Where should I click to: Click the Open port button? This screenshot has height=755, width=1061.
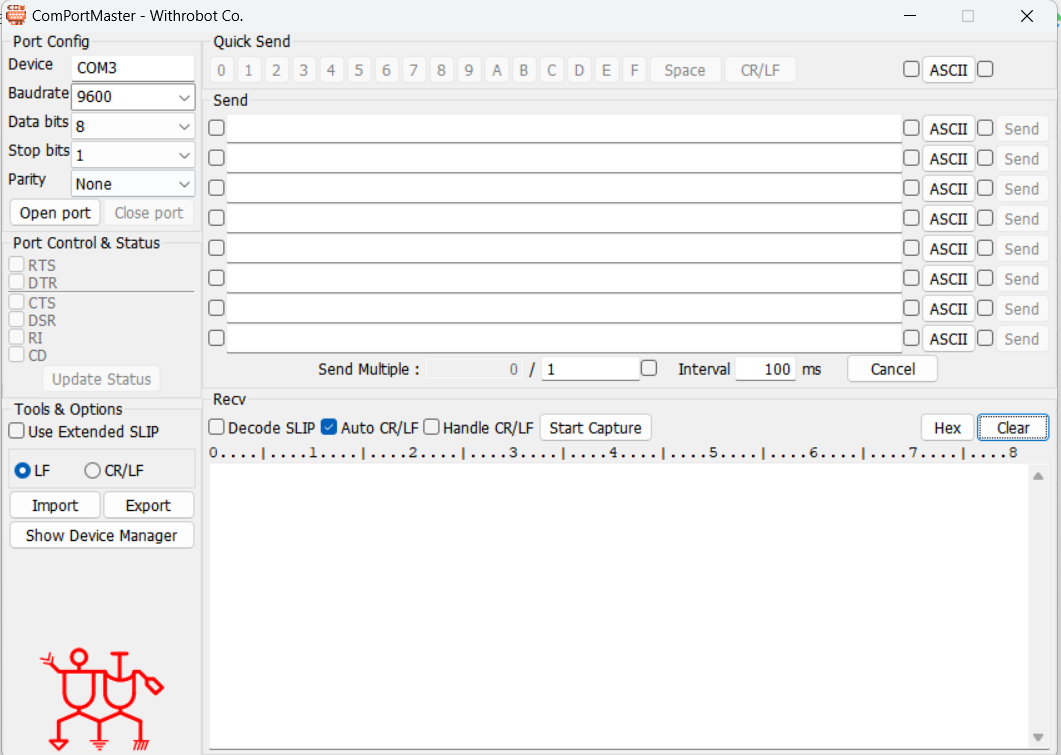(55, 213)
